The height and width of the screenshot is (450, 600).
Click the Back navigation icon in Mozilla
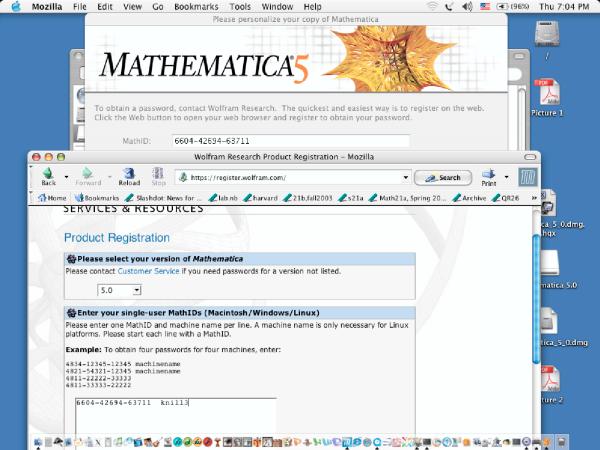tap(48, 174)
